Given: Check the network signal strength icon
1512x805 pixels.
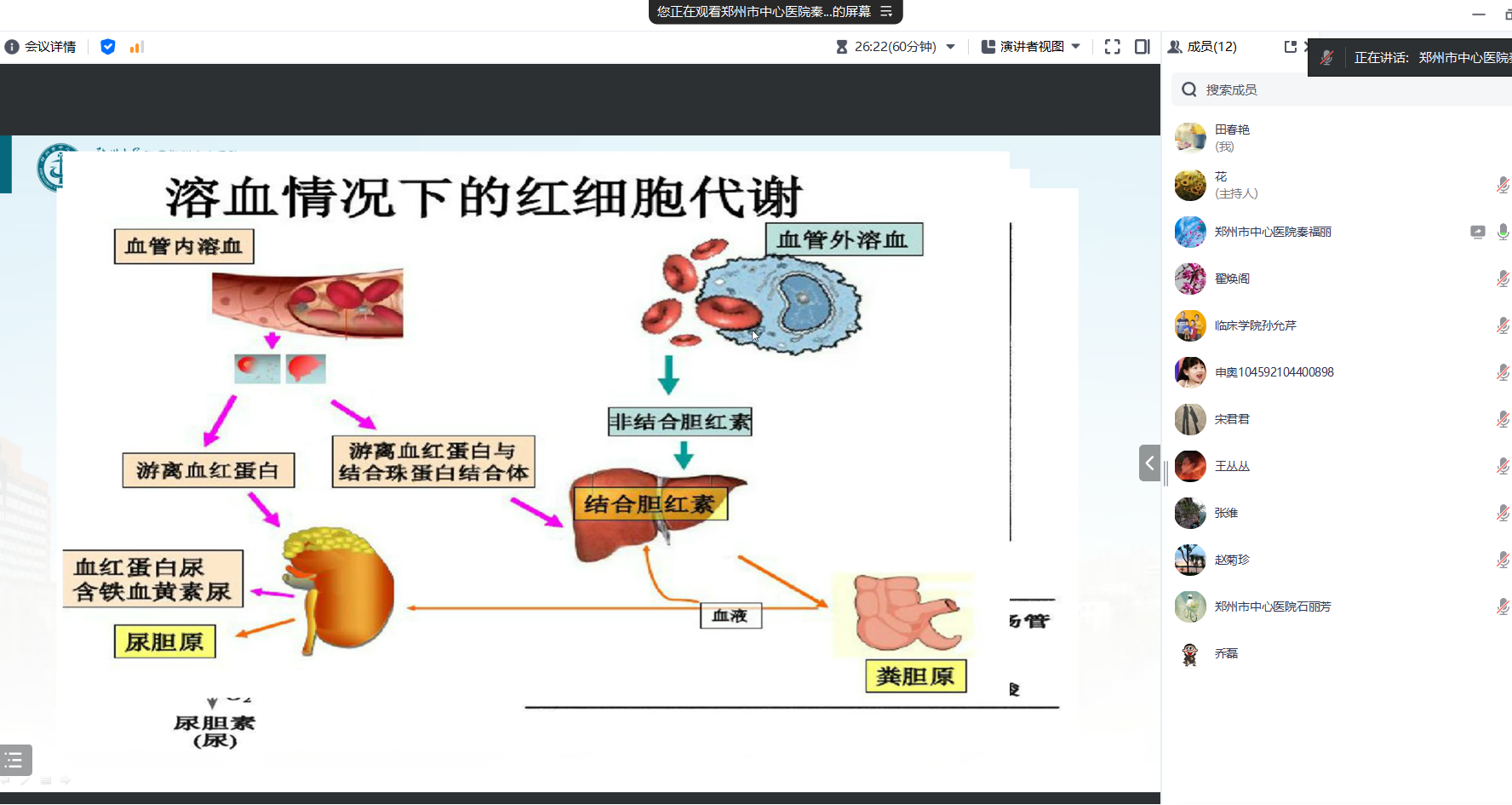Looking at the screenshot, I should 136,47.
